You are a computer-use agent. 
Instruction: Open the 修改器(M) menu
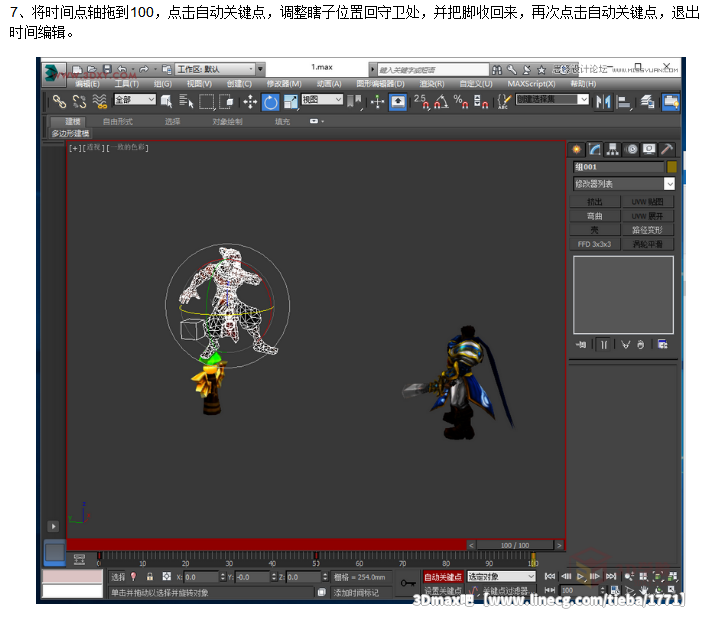pos(284,84)
